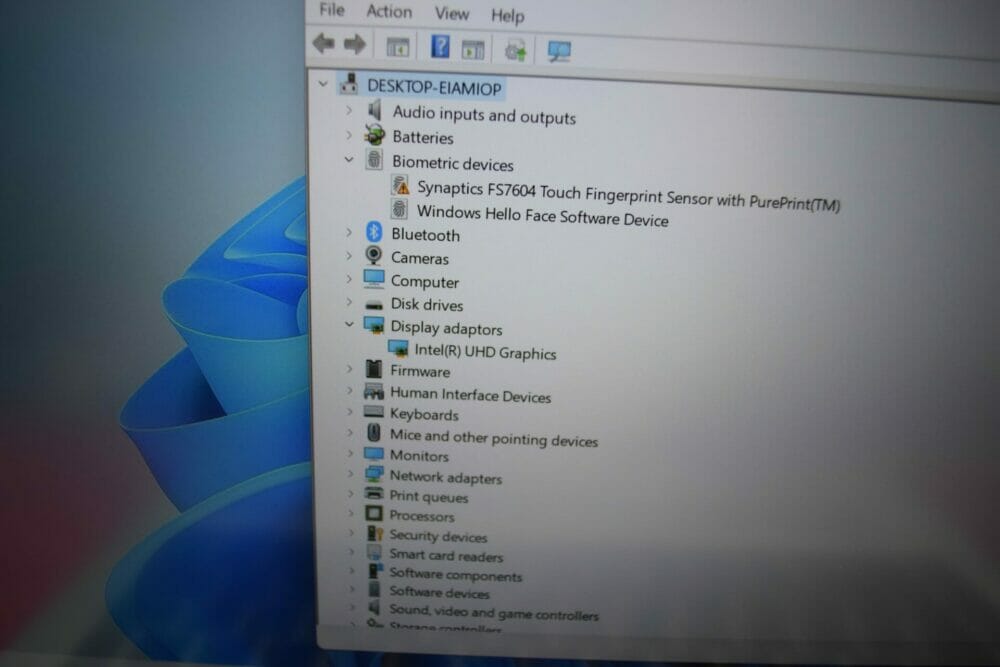The height and width of the screenshot is (667, 1000).
Task: Open the View menu
Action: pyautogui.click(x=452, y=13)
